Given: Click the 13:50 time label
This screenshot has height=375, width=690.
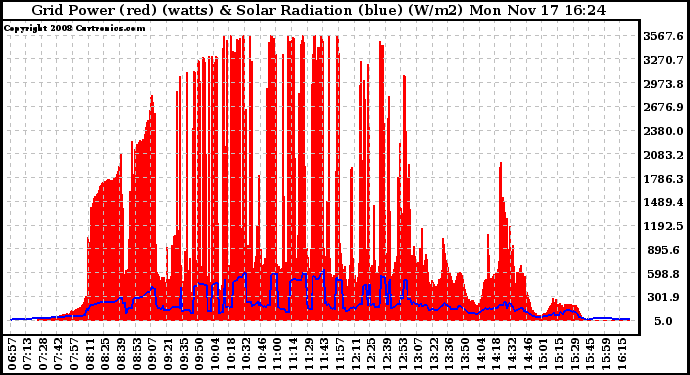Looking at the screenshot, I should [465, 353].
